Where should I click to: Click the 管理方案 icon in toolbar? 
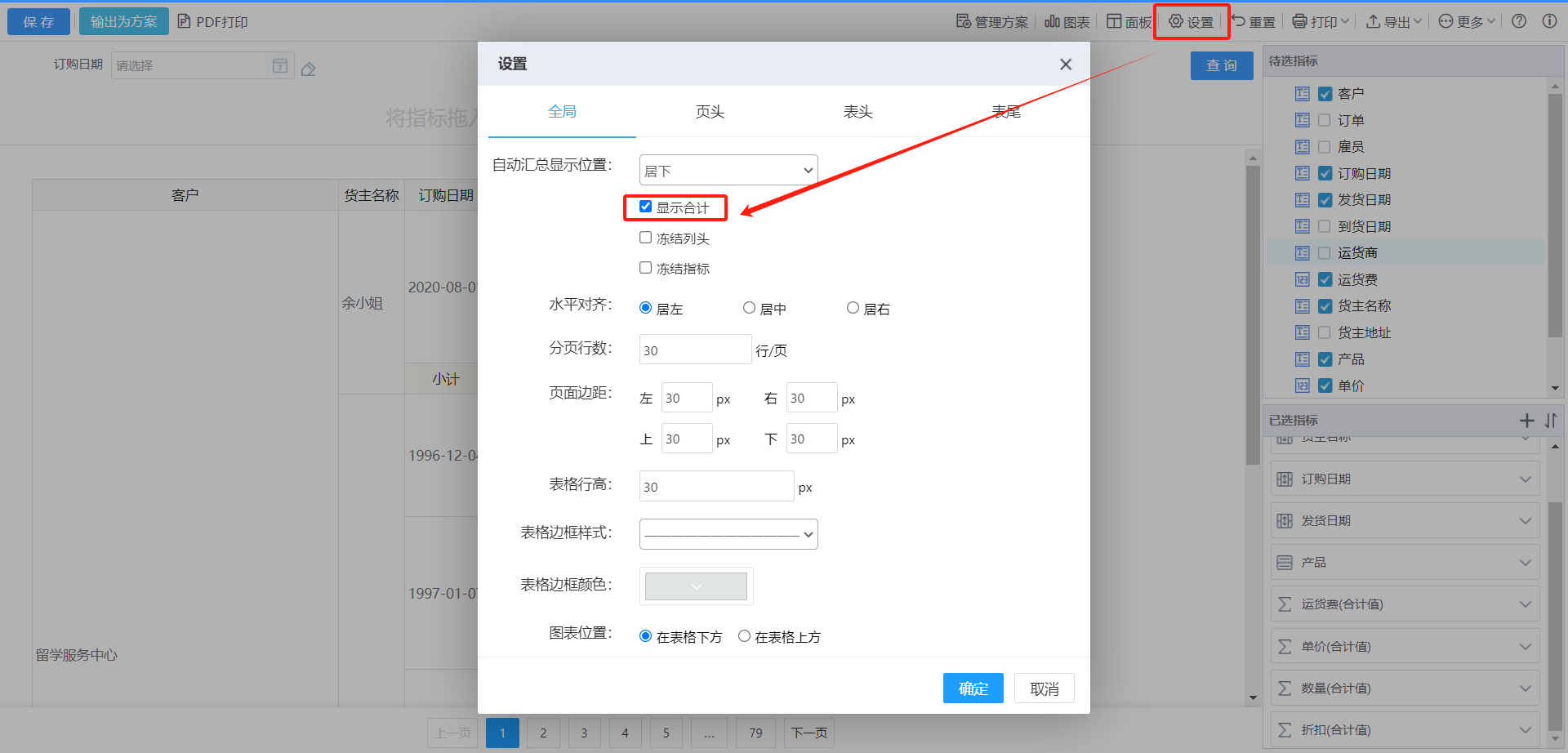click(964, 21)
